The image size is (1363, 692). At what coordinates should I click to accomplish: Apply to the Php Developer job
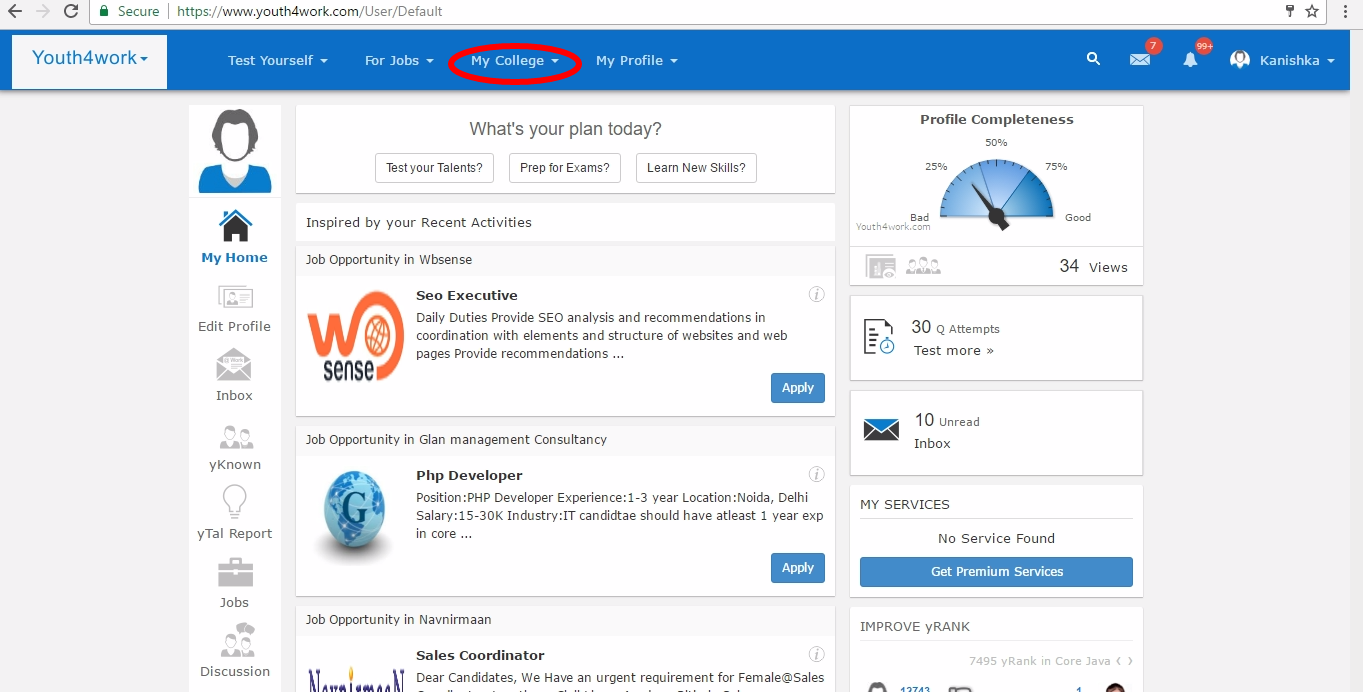point(798,568)
